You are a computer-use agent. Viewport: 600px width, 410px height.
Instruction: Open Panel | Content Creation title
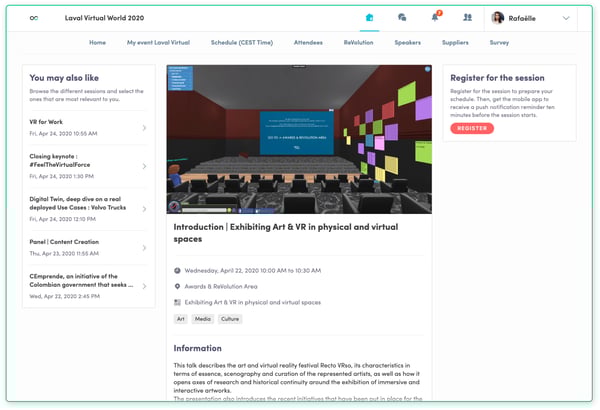pyautogui.click(x=64, y=242)
